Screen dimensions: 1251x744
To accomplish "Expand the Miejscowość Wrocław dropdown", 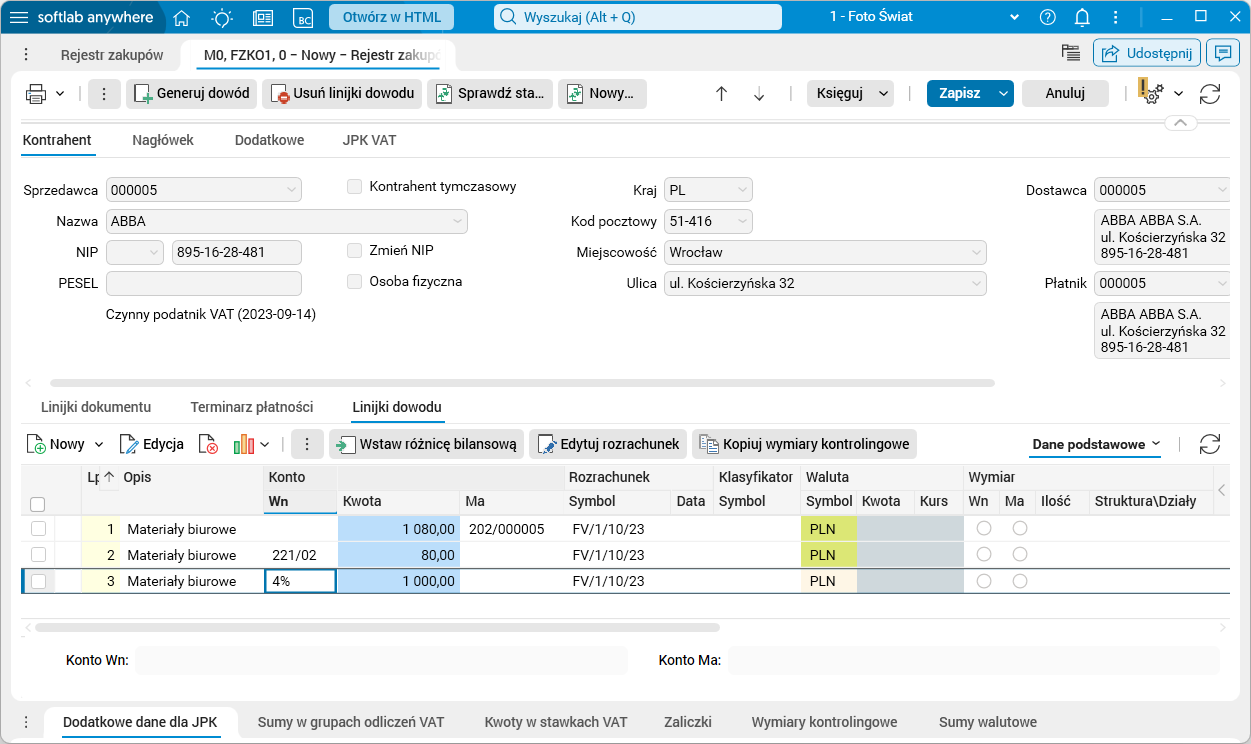I will 976,252.
